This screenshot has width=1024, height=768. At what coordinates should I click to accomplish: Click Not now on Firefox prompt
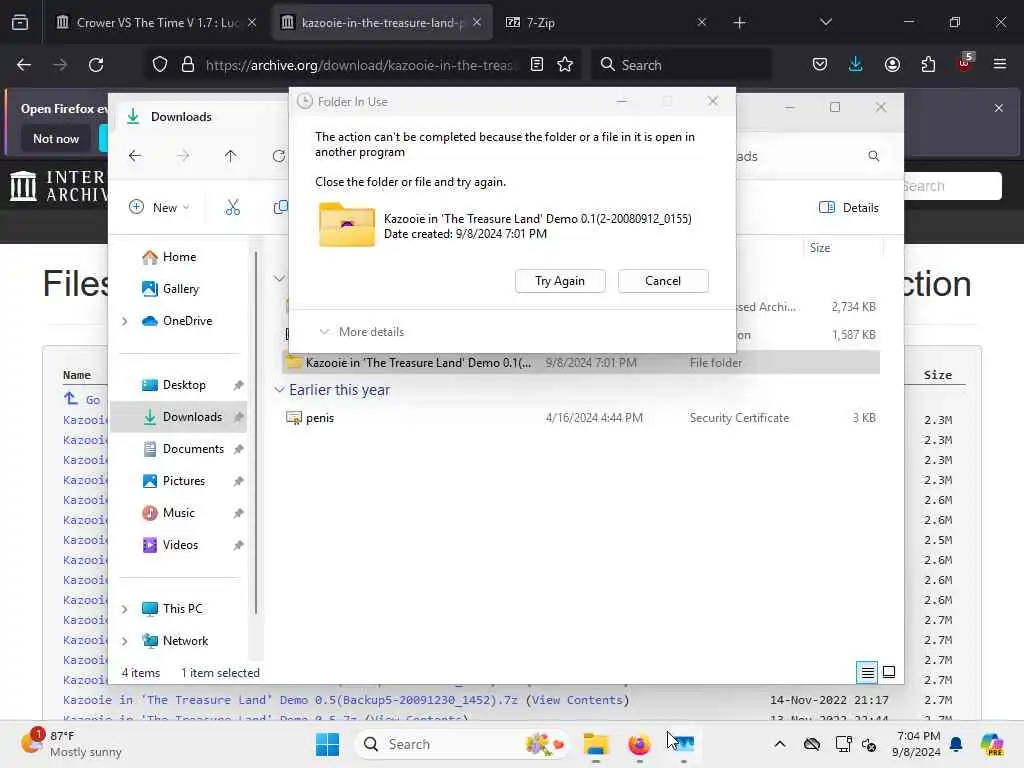56,139
